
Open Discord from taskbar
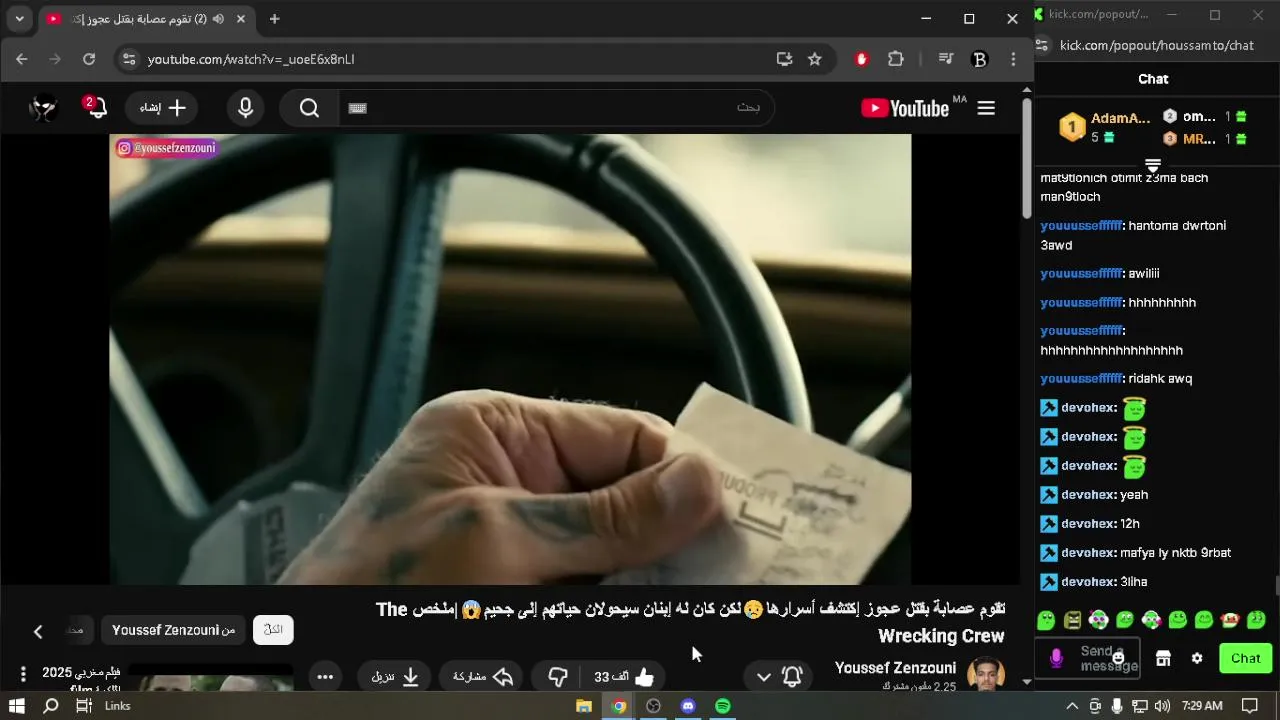(688, 706)
